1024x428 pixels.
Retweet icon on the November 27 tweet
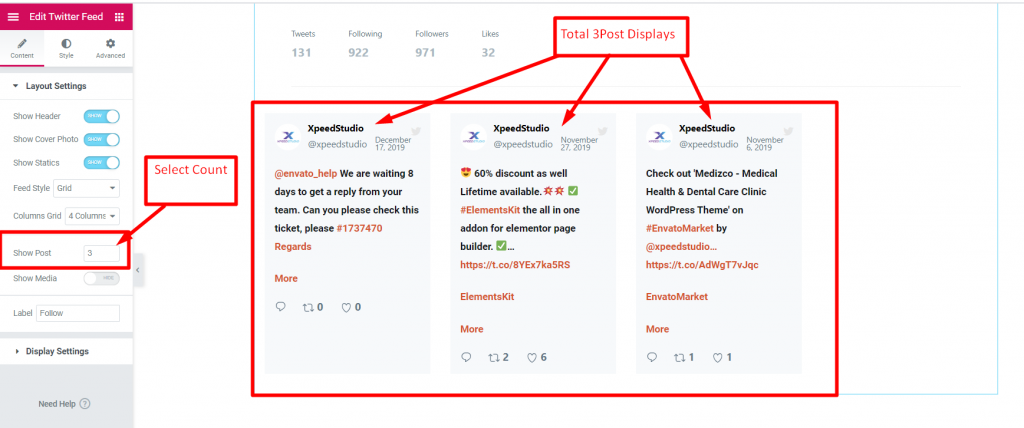pyautogui.click(x=494, y=357)
